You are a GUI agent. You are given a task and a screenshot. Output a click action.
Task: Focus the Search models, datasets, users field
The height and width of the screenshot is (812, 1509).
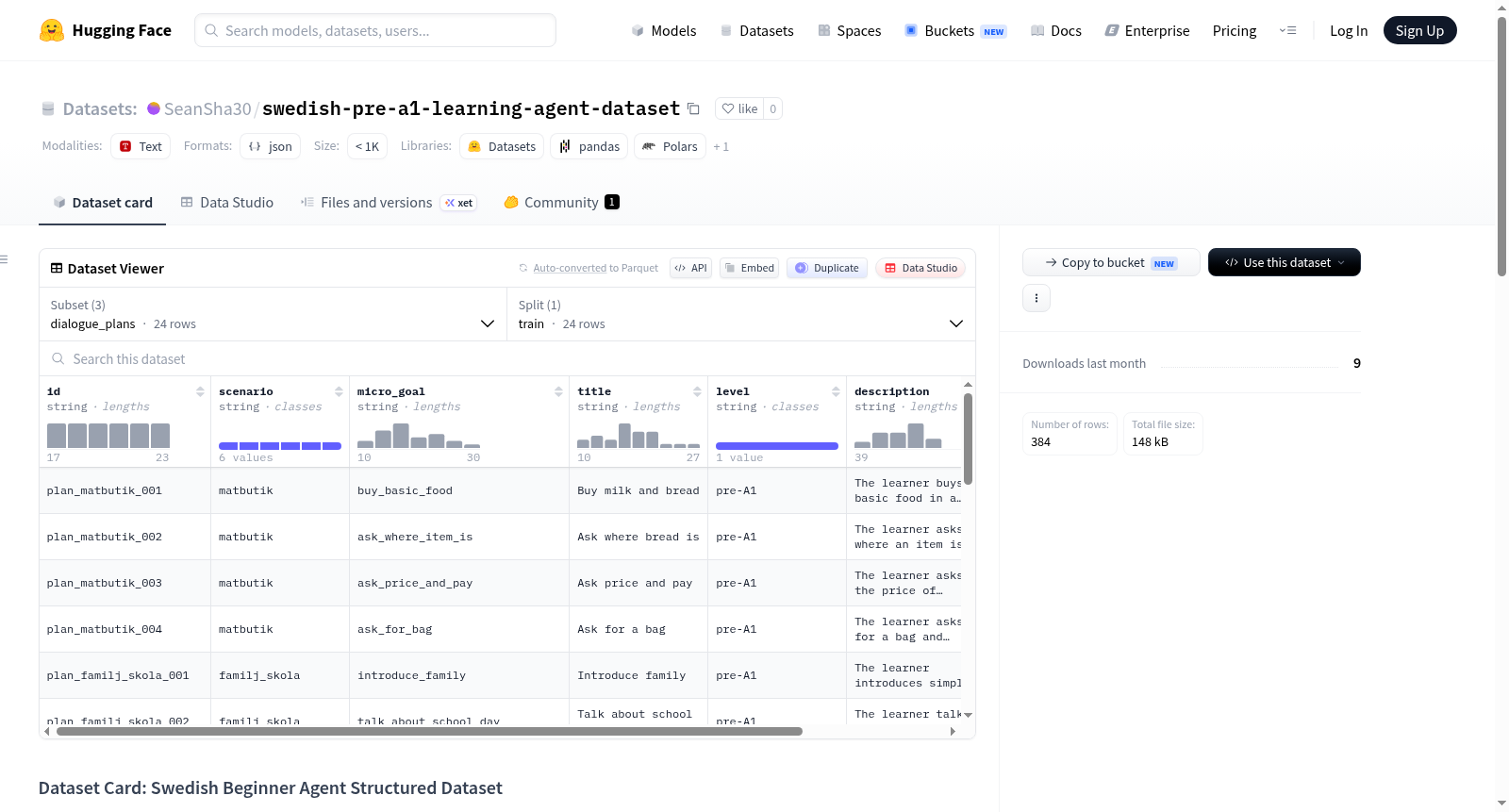coord(375,30)
